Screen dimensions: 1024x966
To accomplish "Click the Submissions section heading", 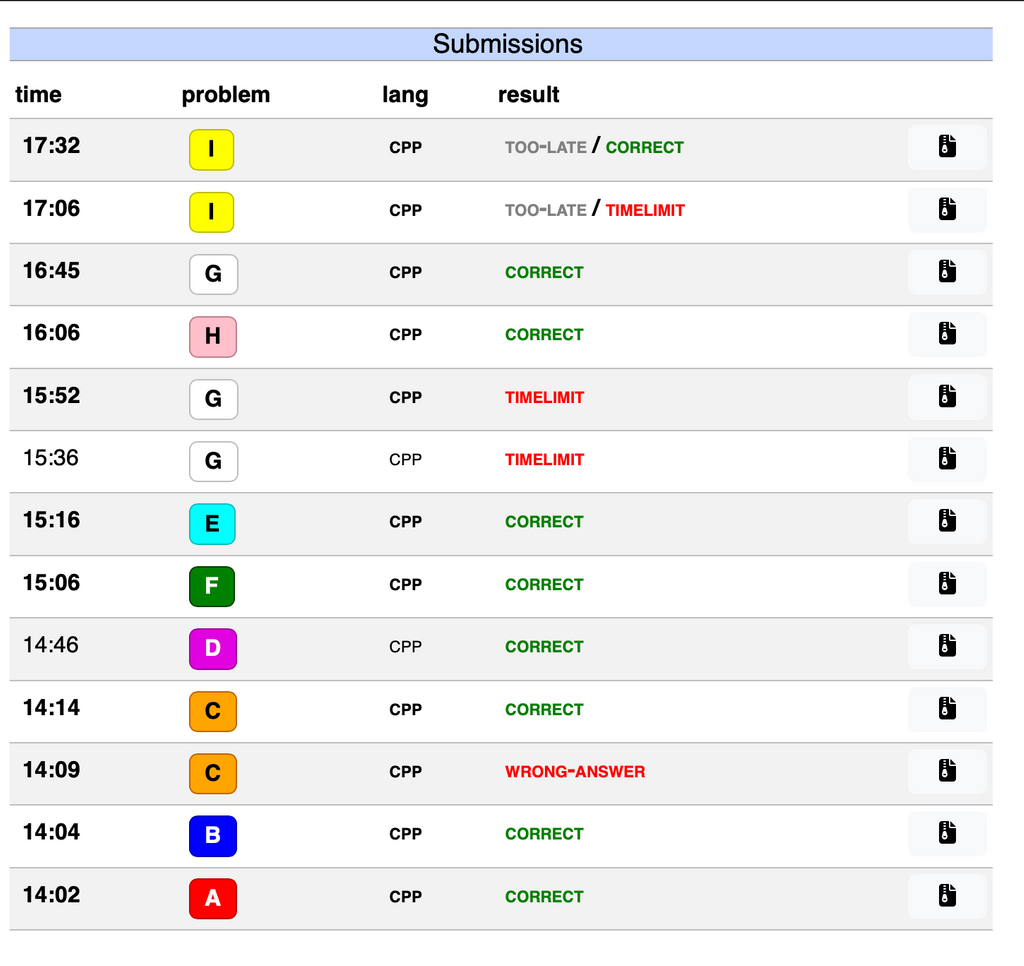I will coord(507,44).
